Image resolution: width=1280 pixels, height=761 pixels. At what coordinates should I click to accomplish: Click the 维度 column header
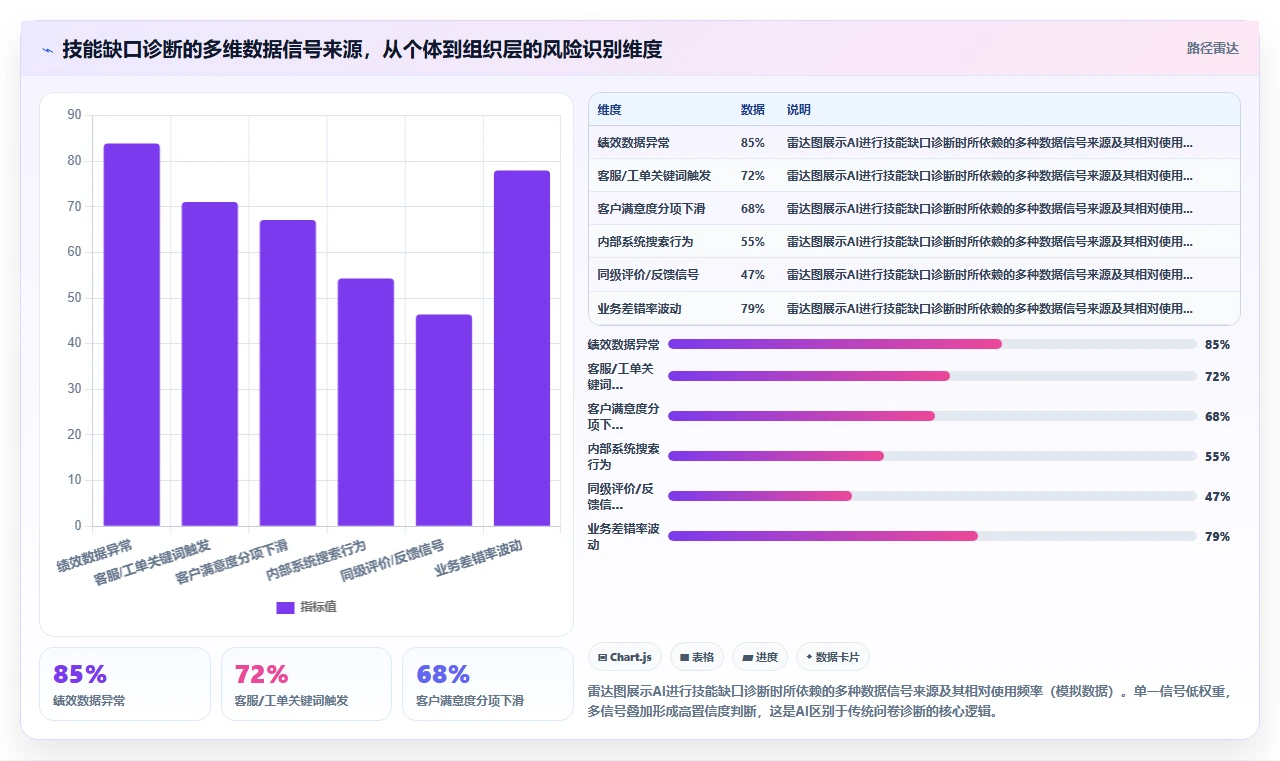pos(609,110)
